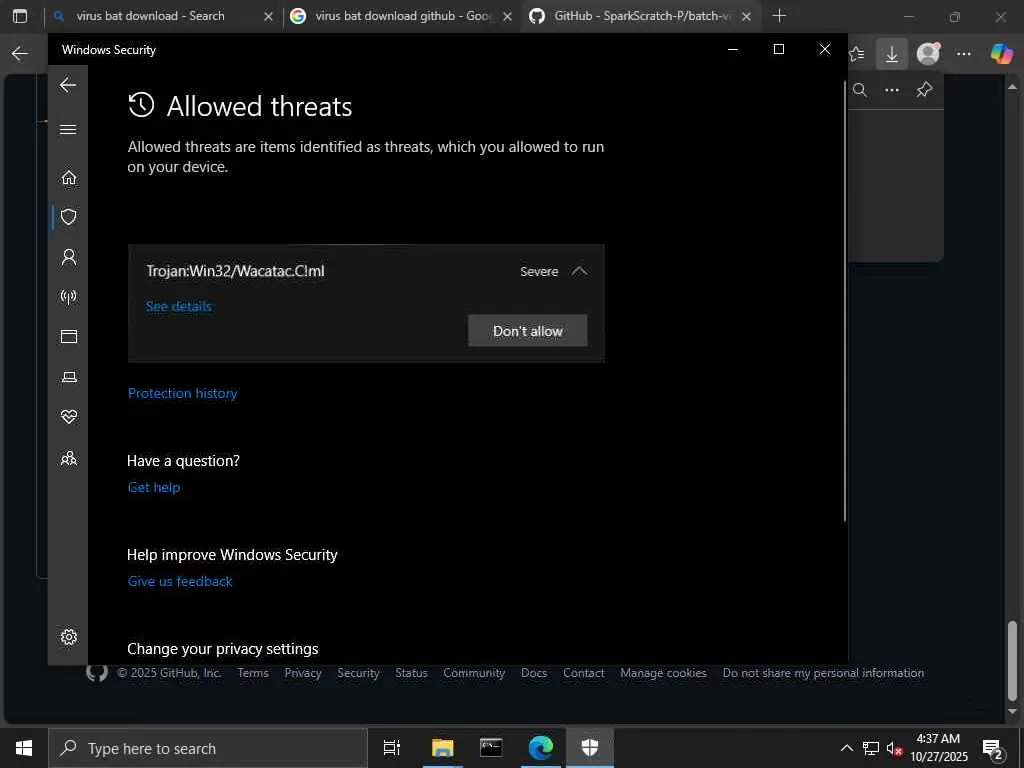Click the Get help link
This screenshot has height=768, width=1024.
click(x=153, y=487)
